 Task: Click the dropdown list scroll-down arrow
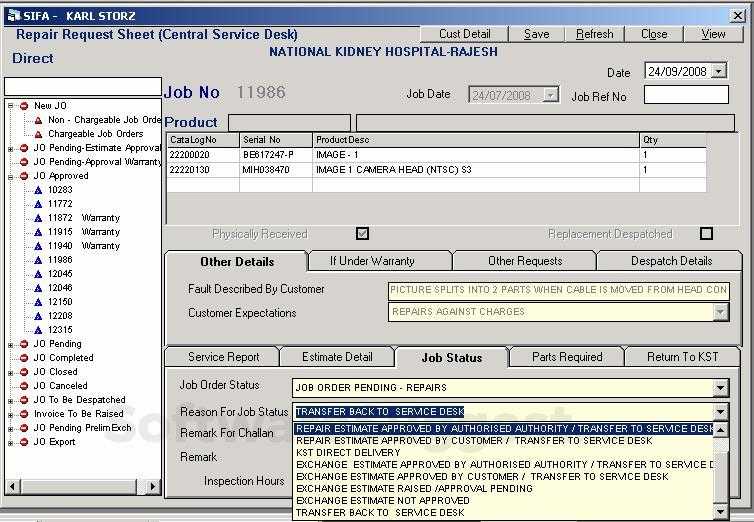pyautogui.click(x=720, y=512)
